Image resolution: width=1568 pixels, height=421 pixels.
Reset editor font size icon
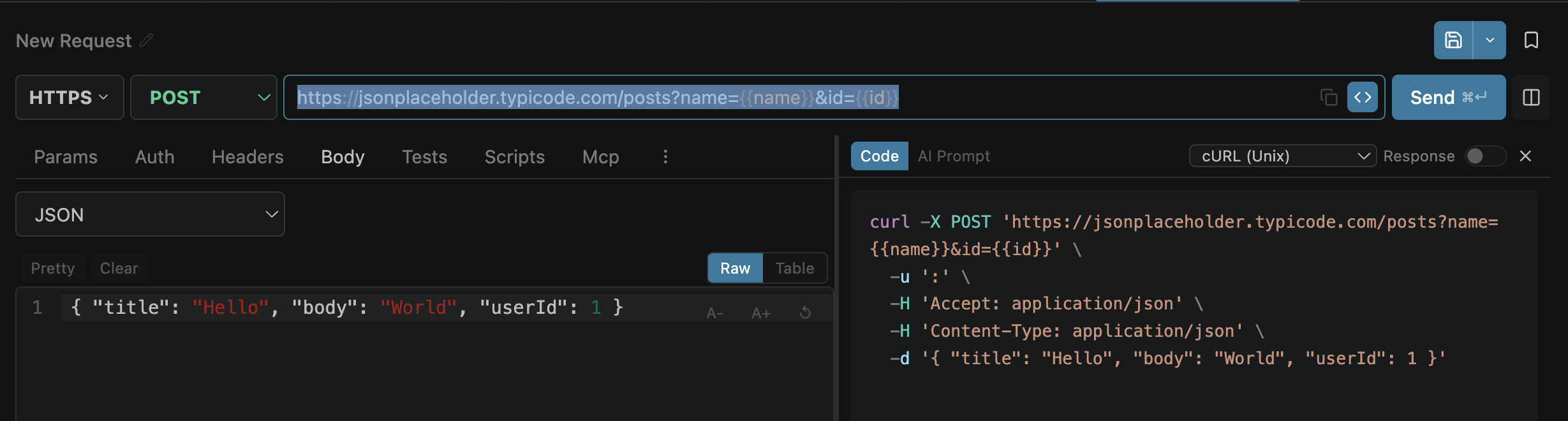click(x=806, y=313)
